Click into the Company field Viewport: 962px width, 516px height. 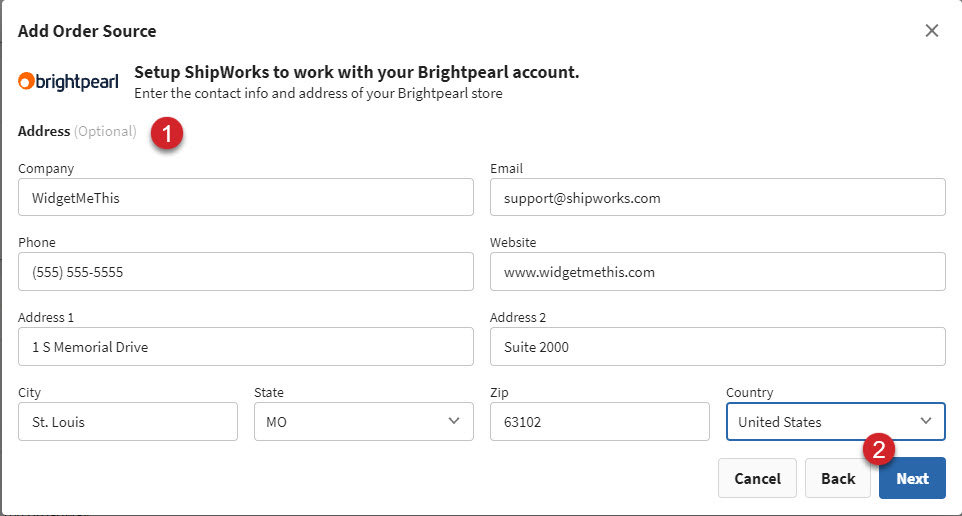(x=245, y=197)
